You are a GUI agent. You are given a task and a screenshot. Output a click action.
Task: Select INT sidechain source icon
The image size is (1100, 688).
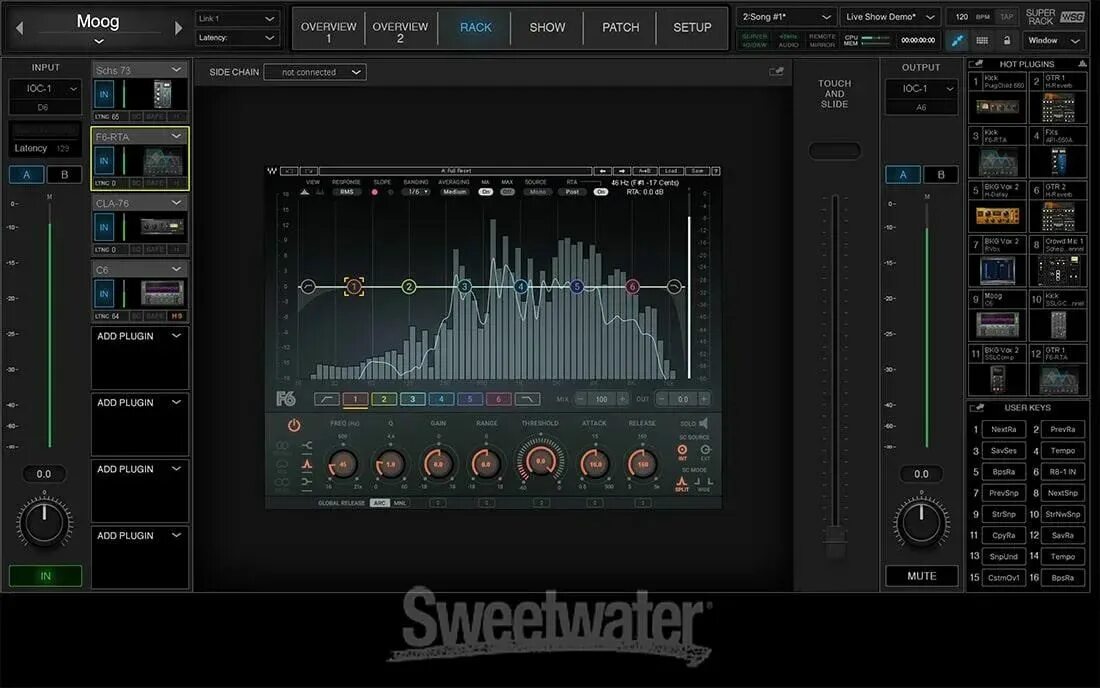[682, 450]
